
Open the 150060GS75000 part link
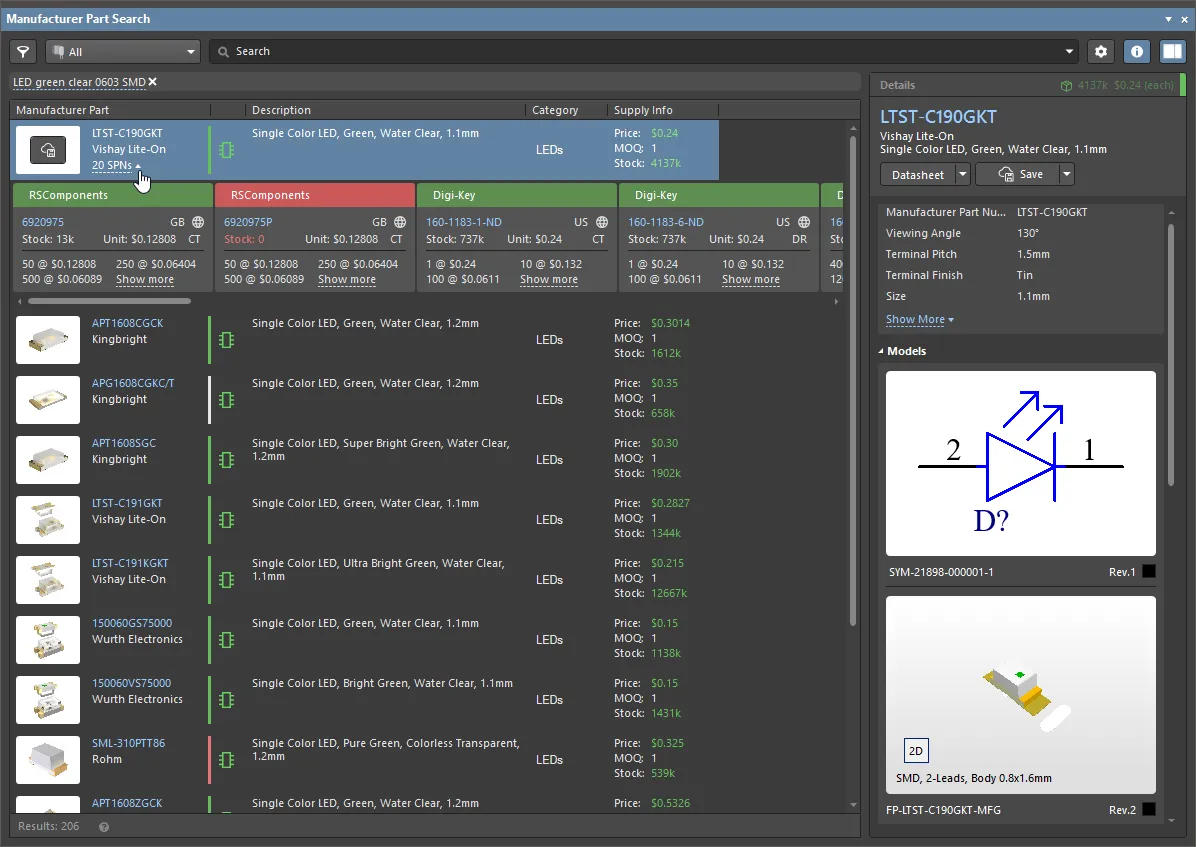(x=132, y=623)
